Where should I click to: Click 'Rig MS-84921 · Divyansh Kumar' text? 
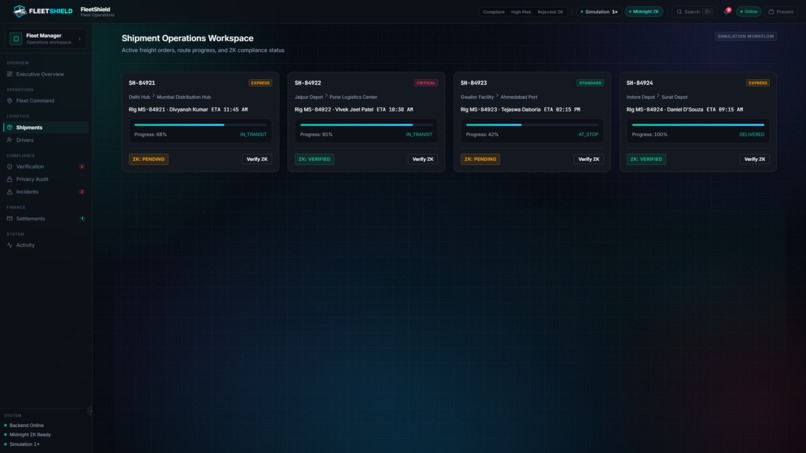(x=168, y=110)
